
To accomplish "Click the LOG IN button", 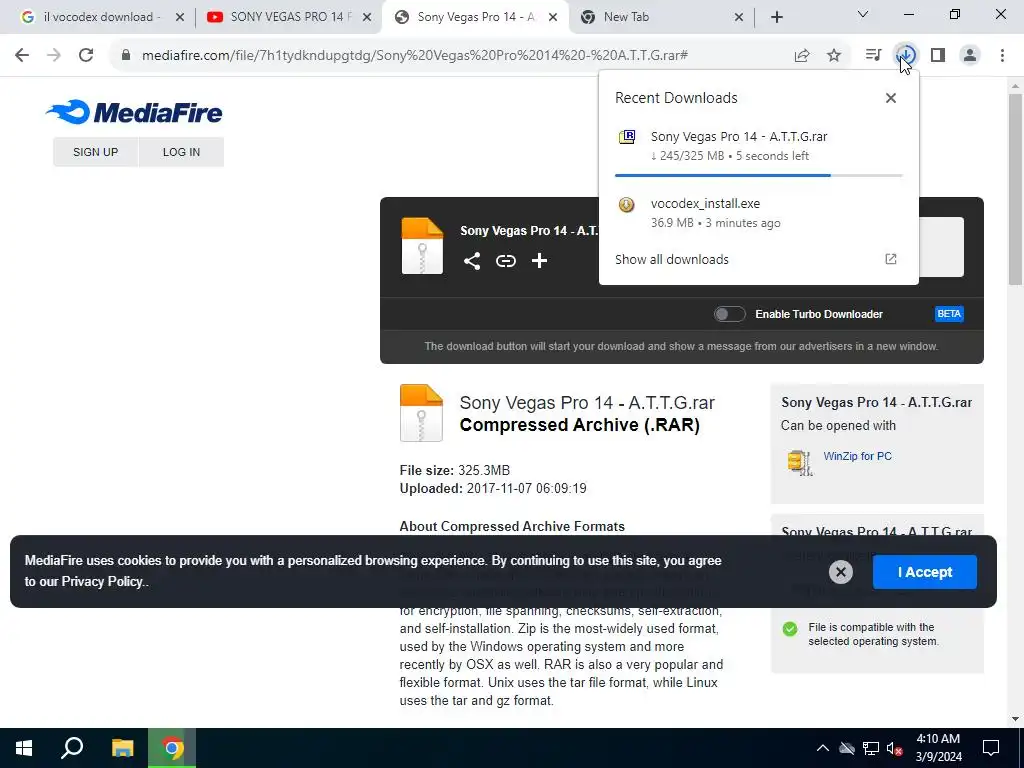I will (x=182, y=152).
